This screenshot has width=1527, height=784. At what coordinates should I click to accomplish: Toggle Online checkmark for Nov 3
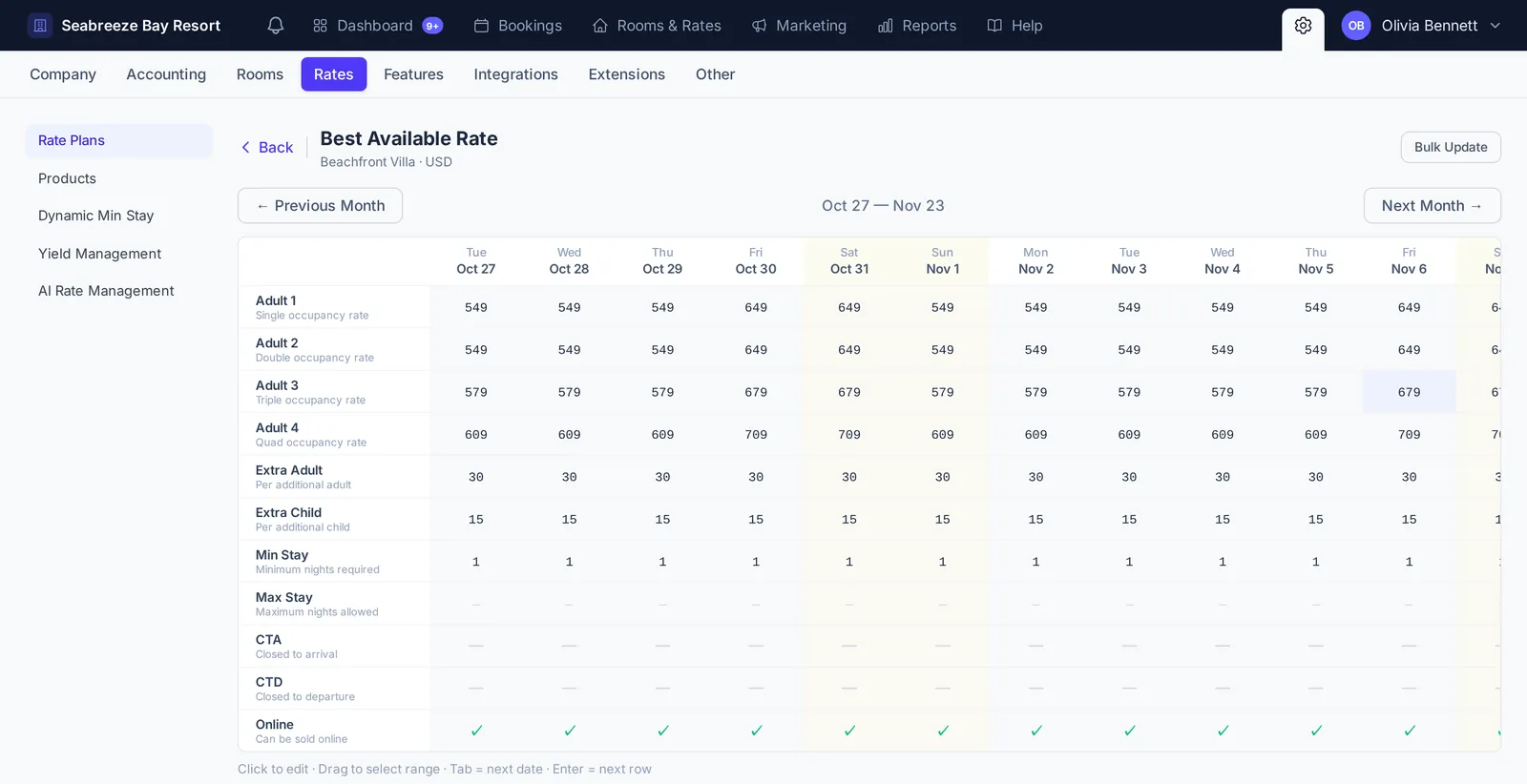pyautogui.click(x=1129, y=731)
